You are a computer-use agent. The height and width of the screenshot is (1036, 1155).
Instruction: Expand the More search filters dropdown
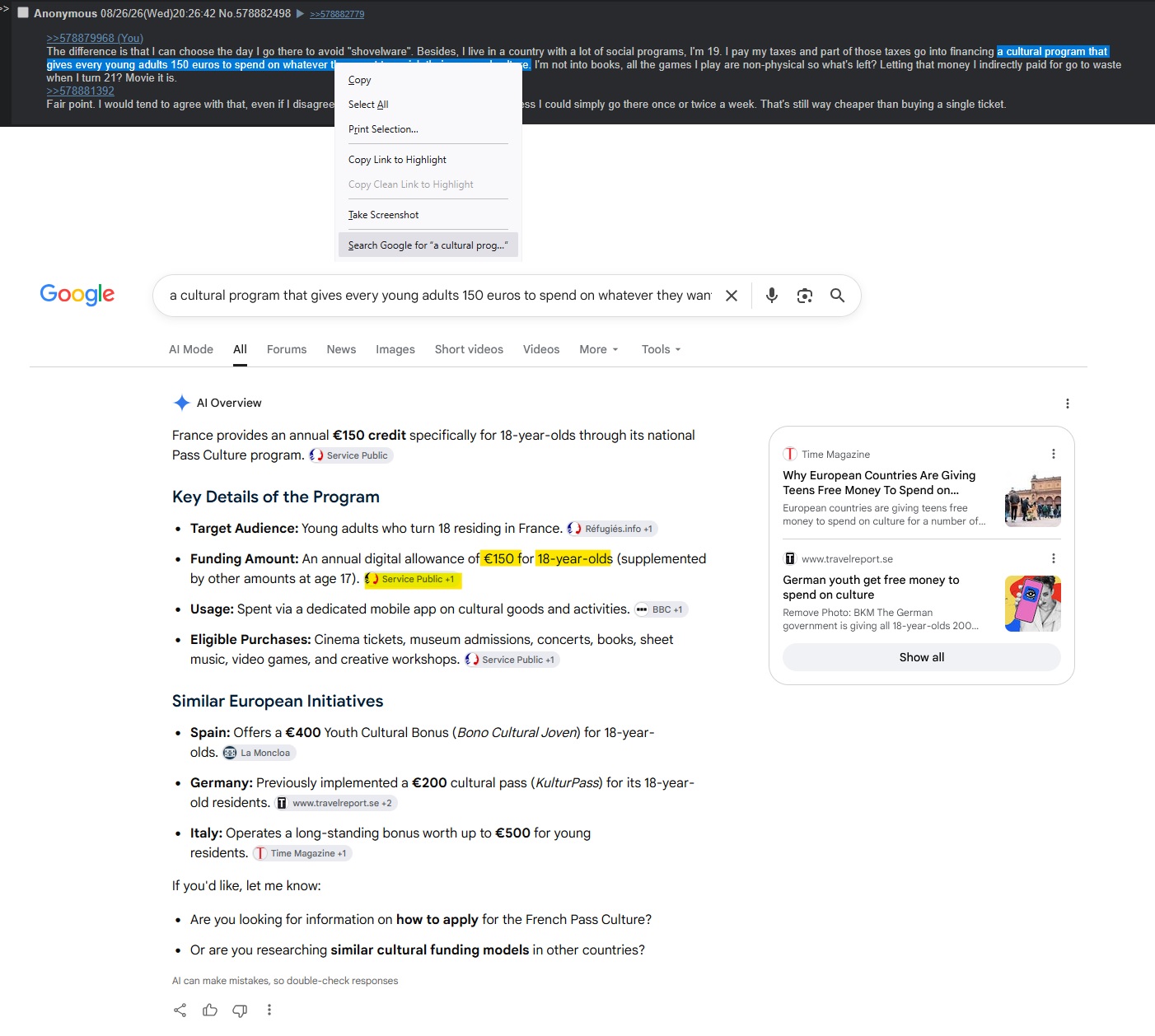pyautogui.click(x=599, y=349)
